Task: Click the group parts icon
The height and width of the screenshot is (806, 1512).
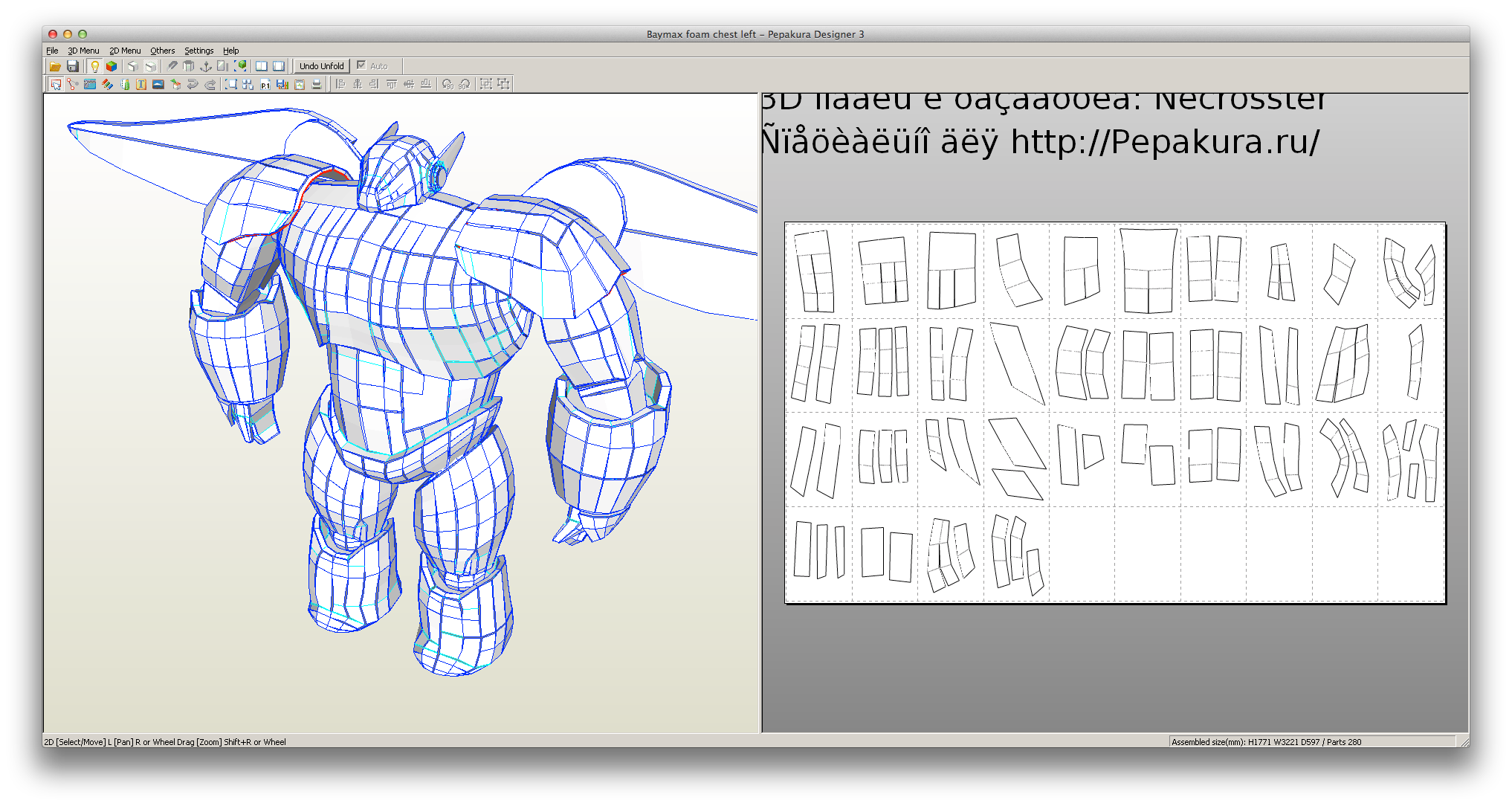Action: pyautogui.click(x=486, y=84)
